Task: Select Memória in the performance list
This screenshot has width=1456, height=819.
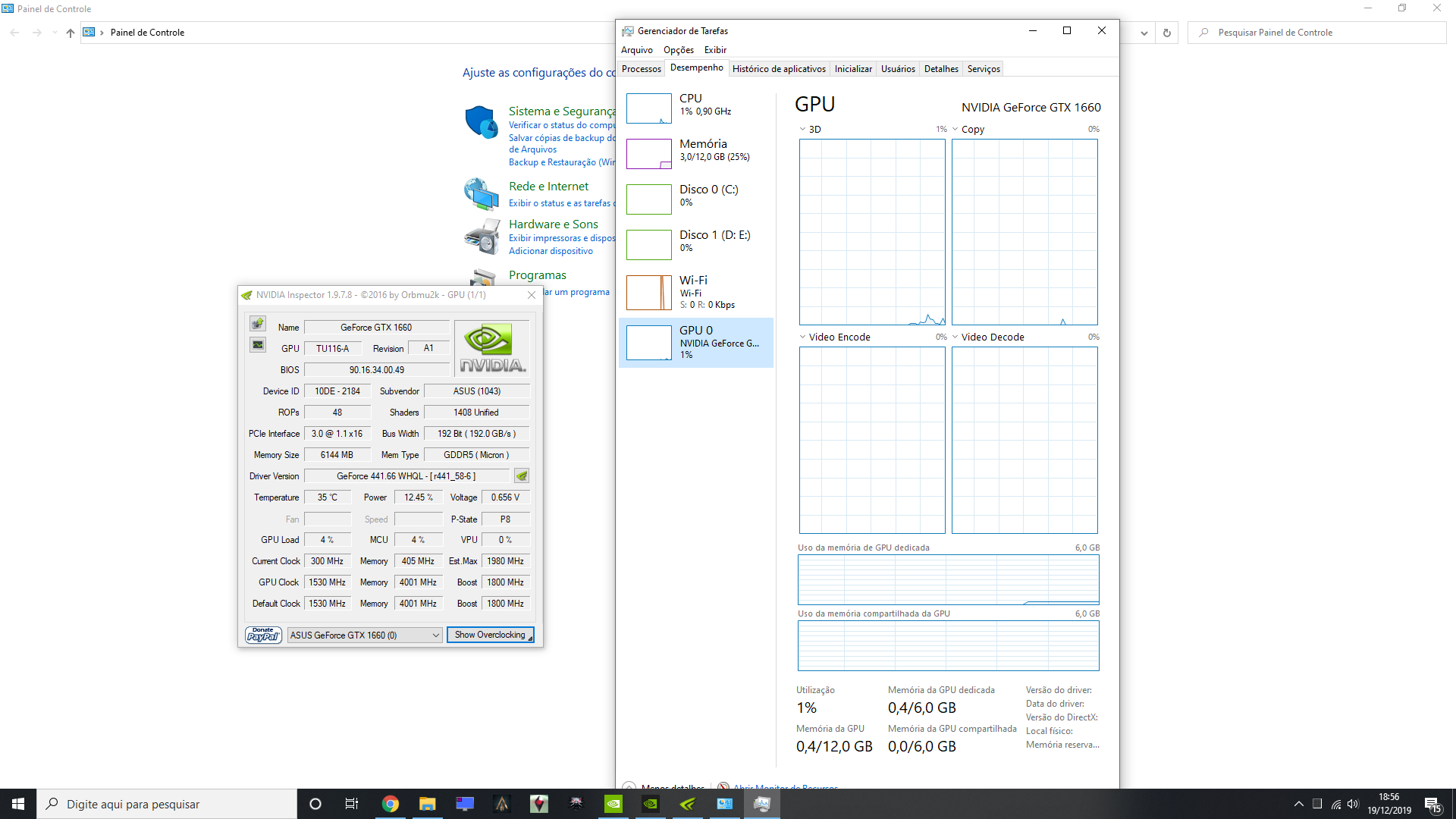Action: tap(696, 153)
